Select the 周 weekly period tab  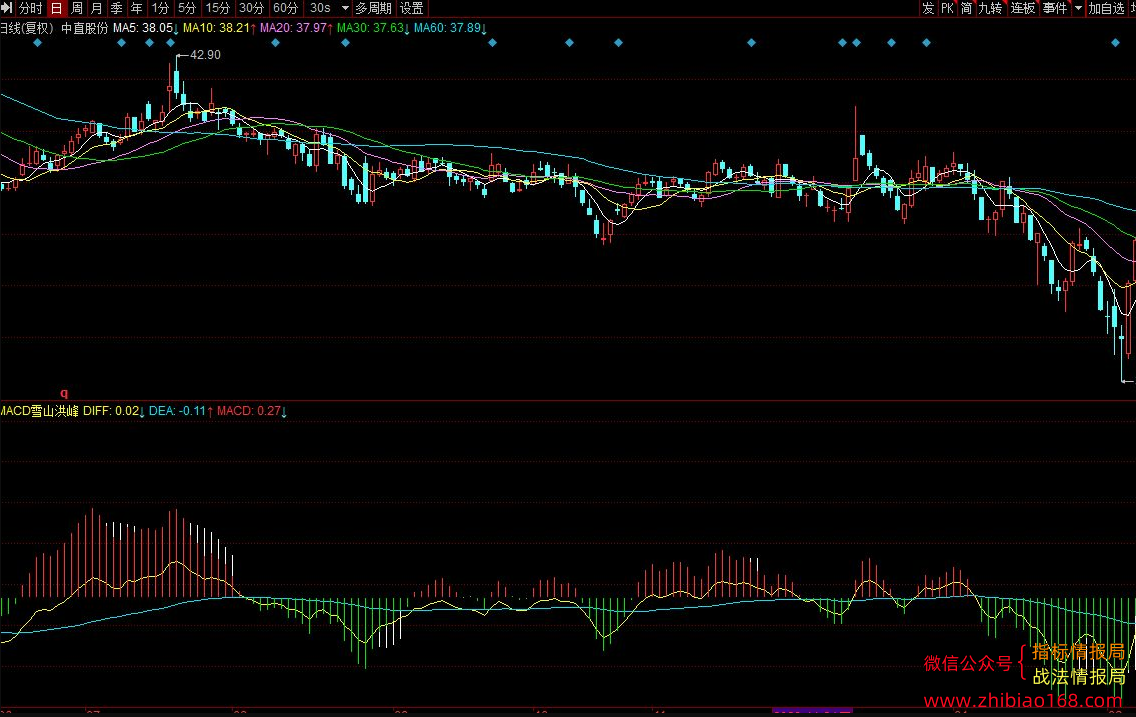[x=77, y=8]
